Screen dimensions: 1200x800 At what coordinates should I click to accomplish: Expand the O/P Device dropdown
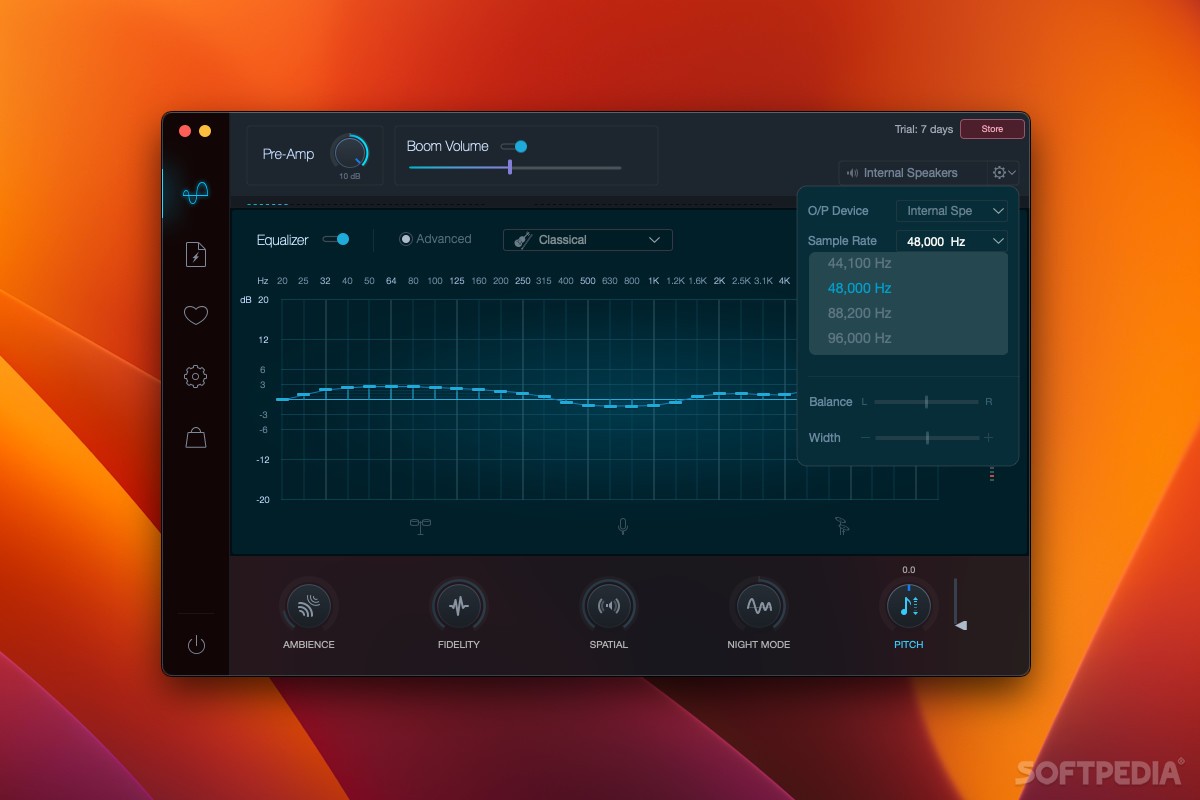[x=952, y=210]
